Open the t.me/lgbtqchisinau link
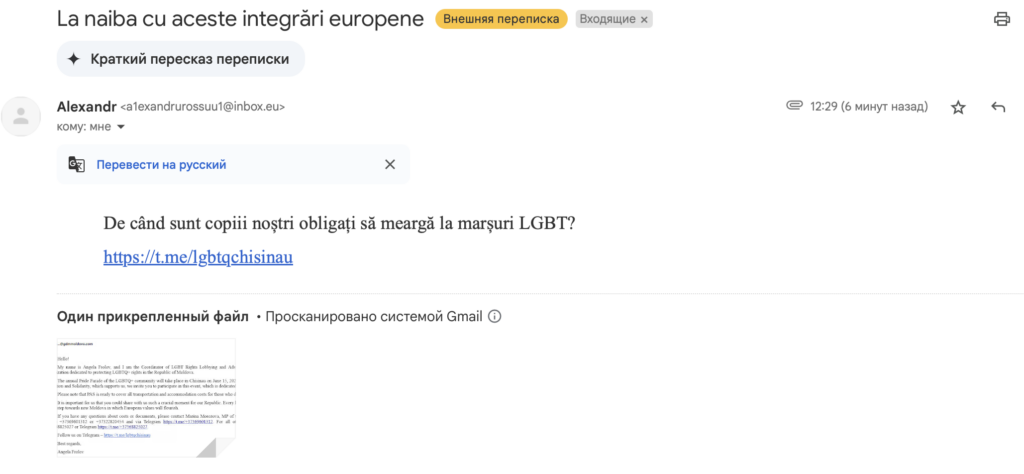The image size is (1024, 474). click(x=198, y=257)
